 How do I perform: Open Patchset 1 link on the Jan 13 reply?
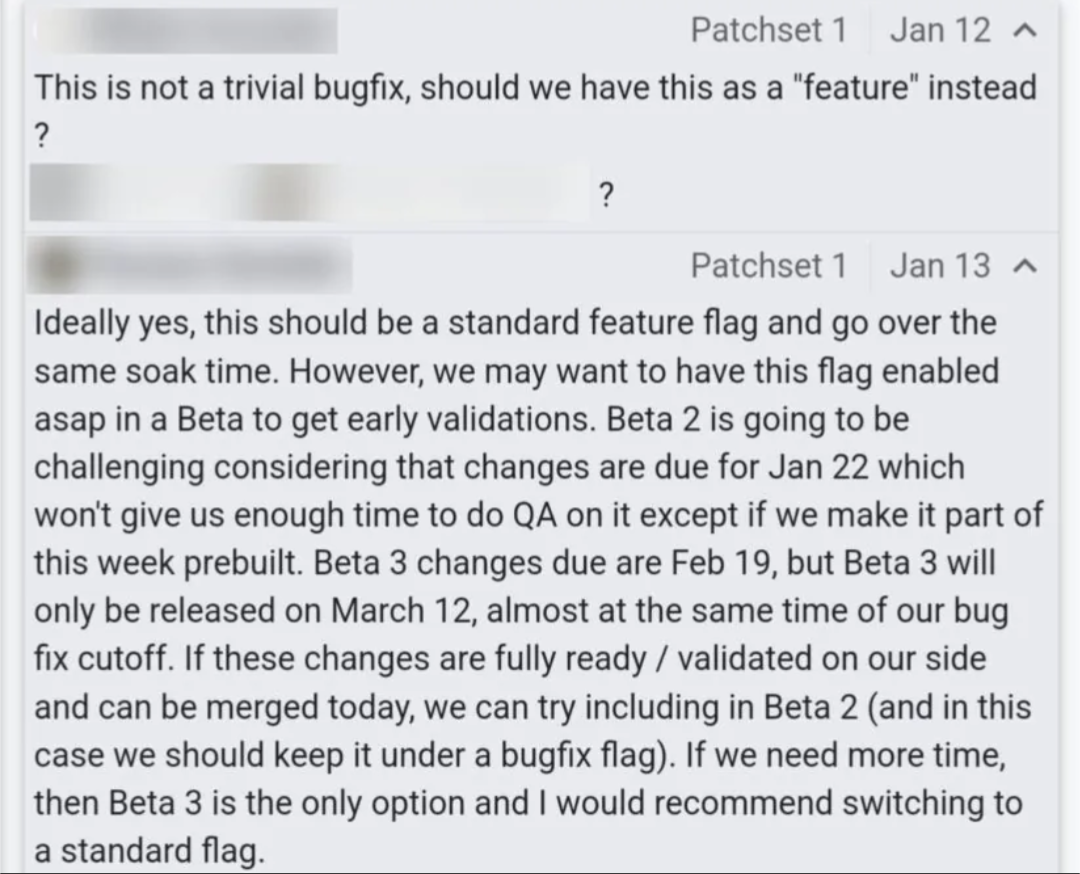[x=768, y=266]
